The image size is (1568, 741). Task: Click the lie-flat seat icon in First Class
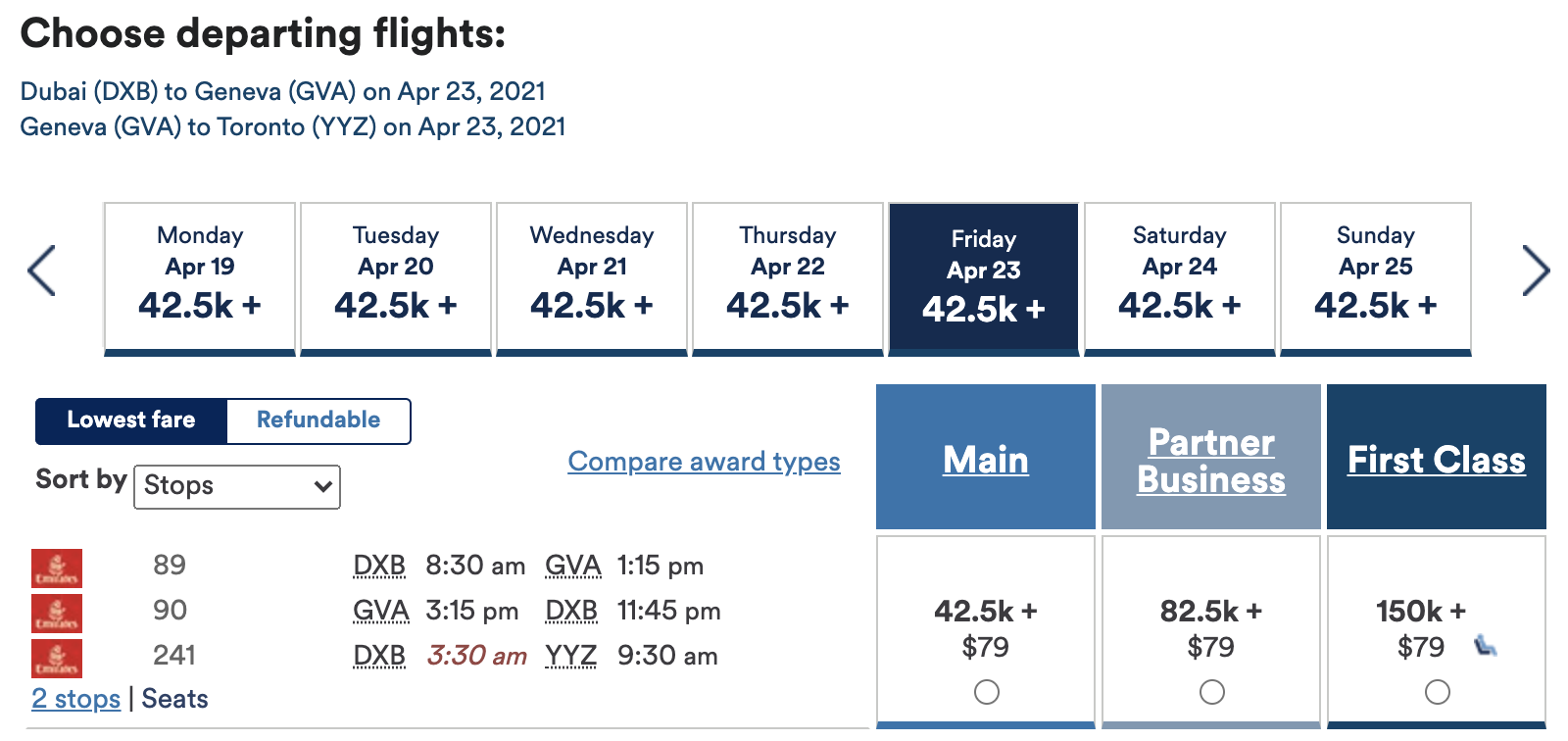pos(1486,645)
